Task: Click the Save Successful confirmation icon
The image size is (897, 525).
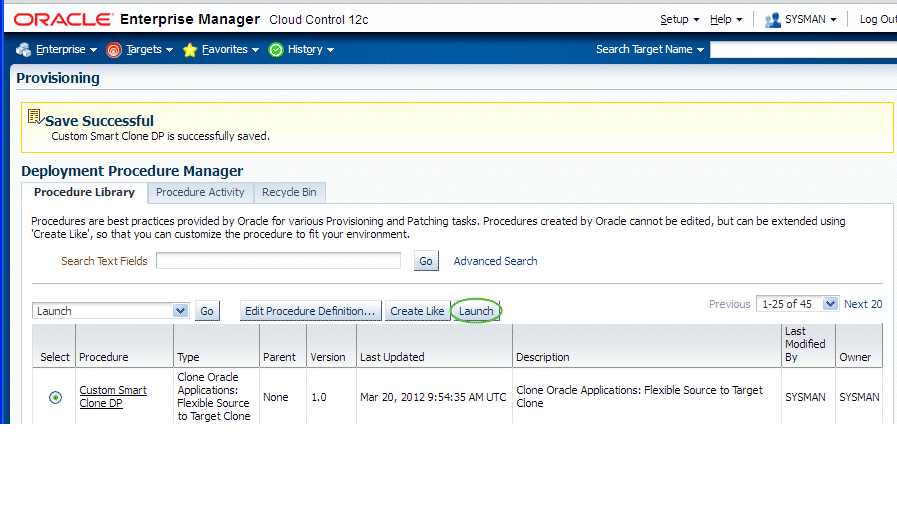Action: tap(35, 117)
